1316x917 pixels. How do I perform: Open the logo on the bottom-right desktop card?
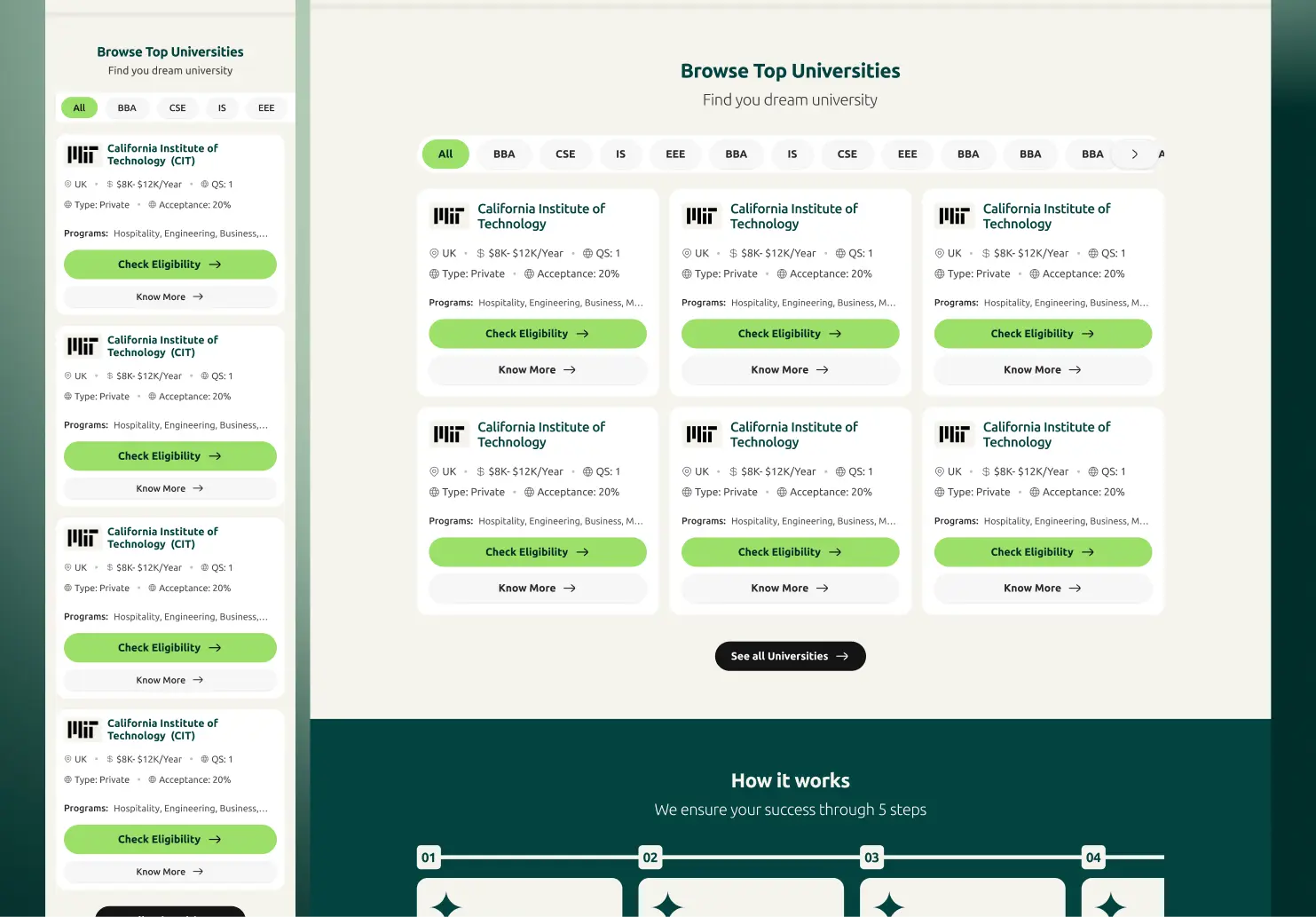(954, 434)
